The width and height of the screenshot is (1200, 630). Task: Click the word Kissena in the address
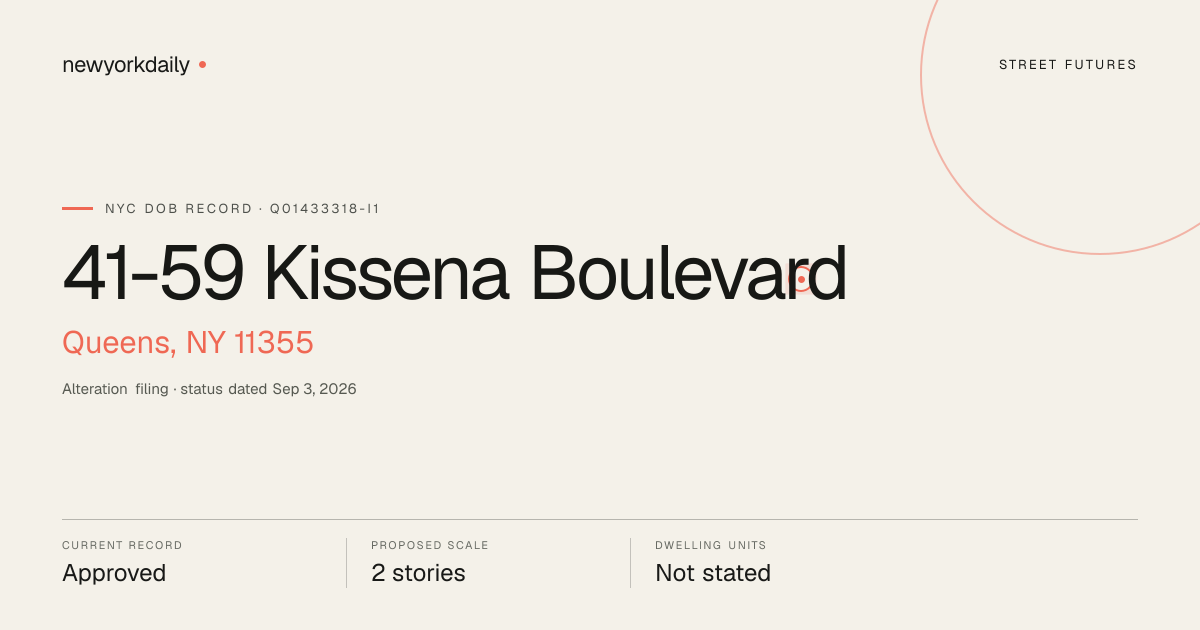click(x=387, y=273)
